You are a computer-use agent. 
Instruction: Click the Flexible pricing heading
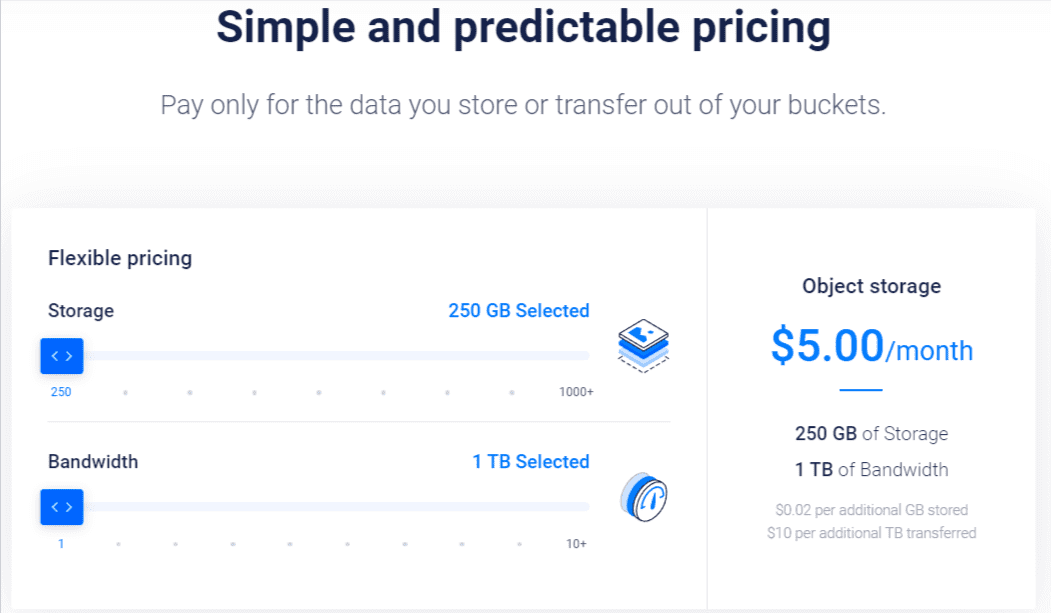tap(120, 258)
